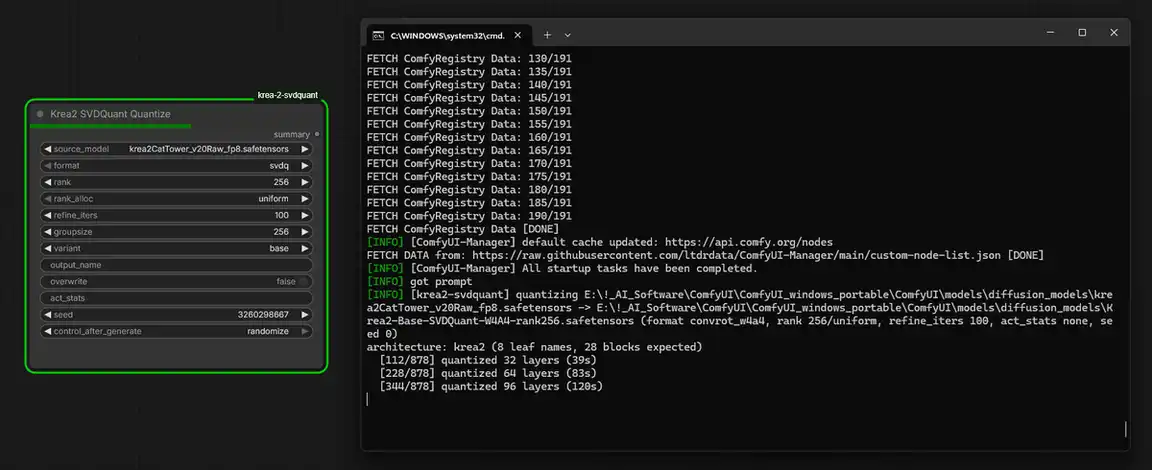
Task: Increase refine_iters with right arrow
Action: (304, 215)
